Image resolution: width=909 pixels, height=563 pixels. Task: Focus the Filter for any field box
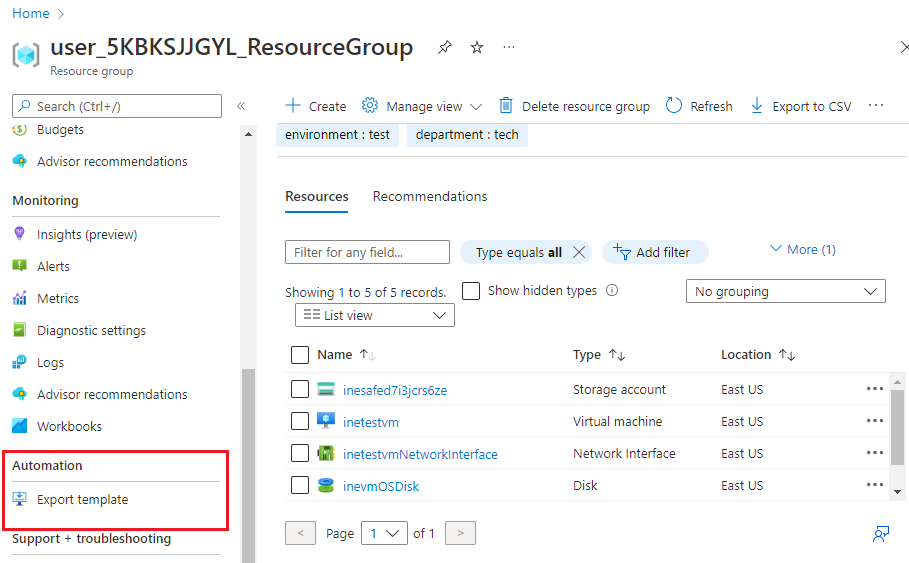coord(367,252)
